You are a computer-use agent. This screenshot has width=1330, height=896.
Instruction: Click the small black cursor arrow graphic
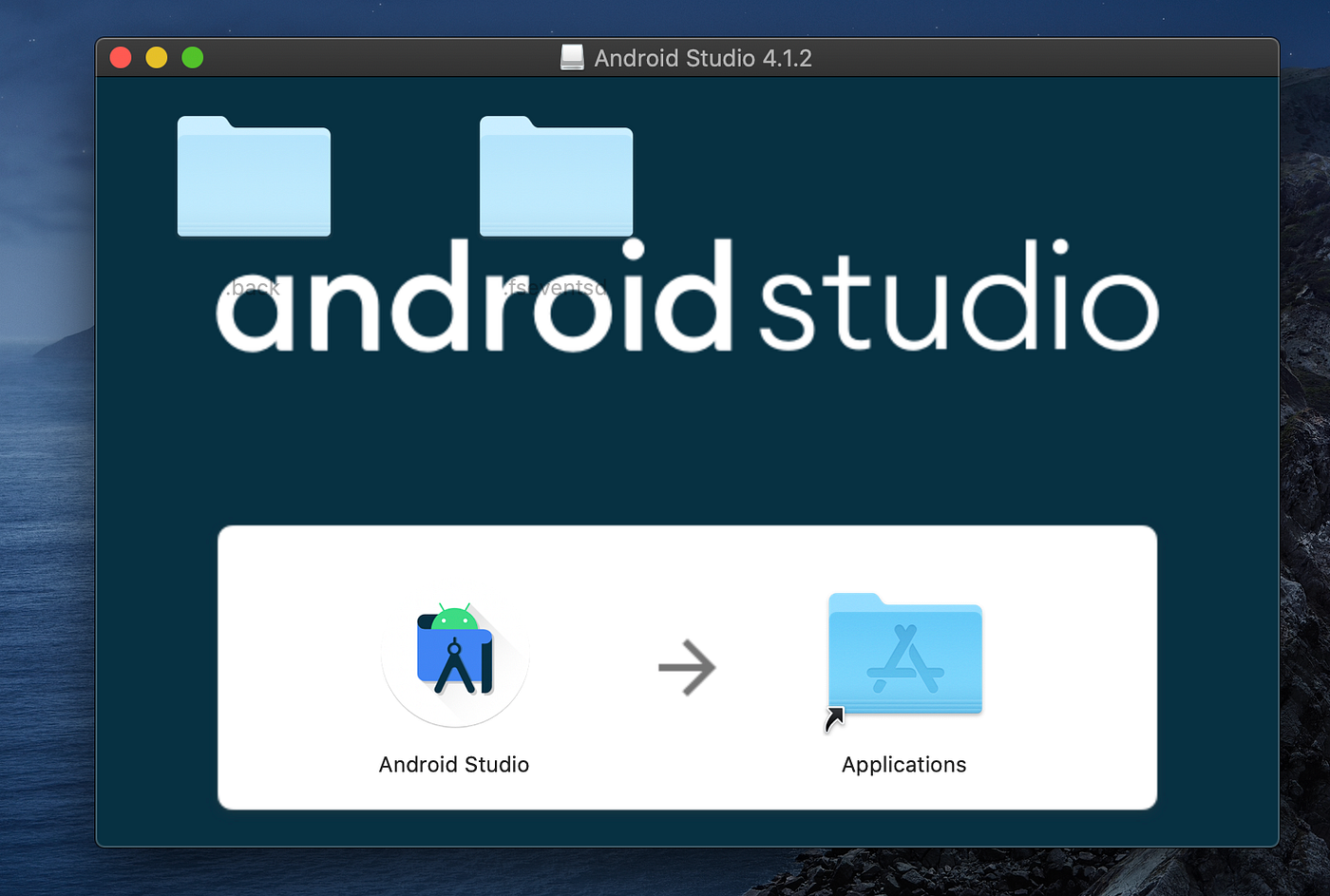(835, 718)
